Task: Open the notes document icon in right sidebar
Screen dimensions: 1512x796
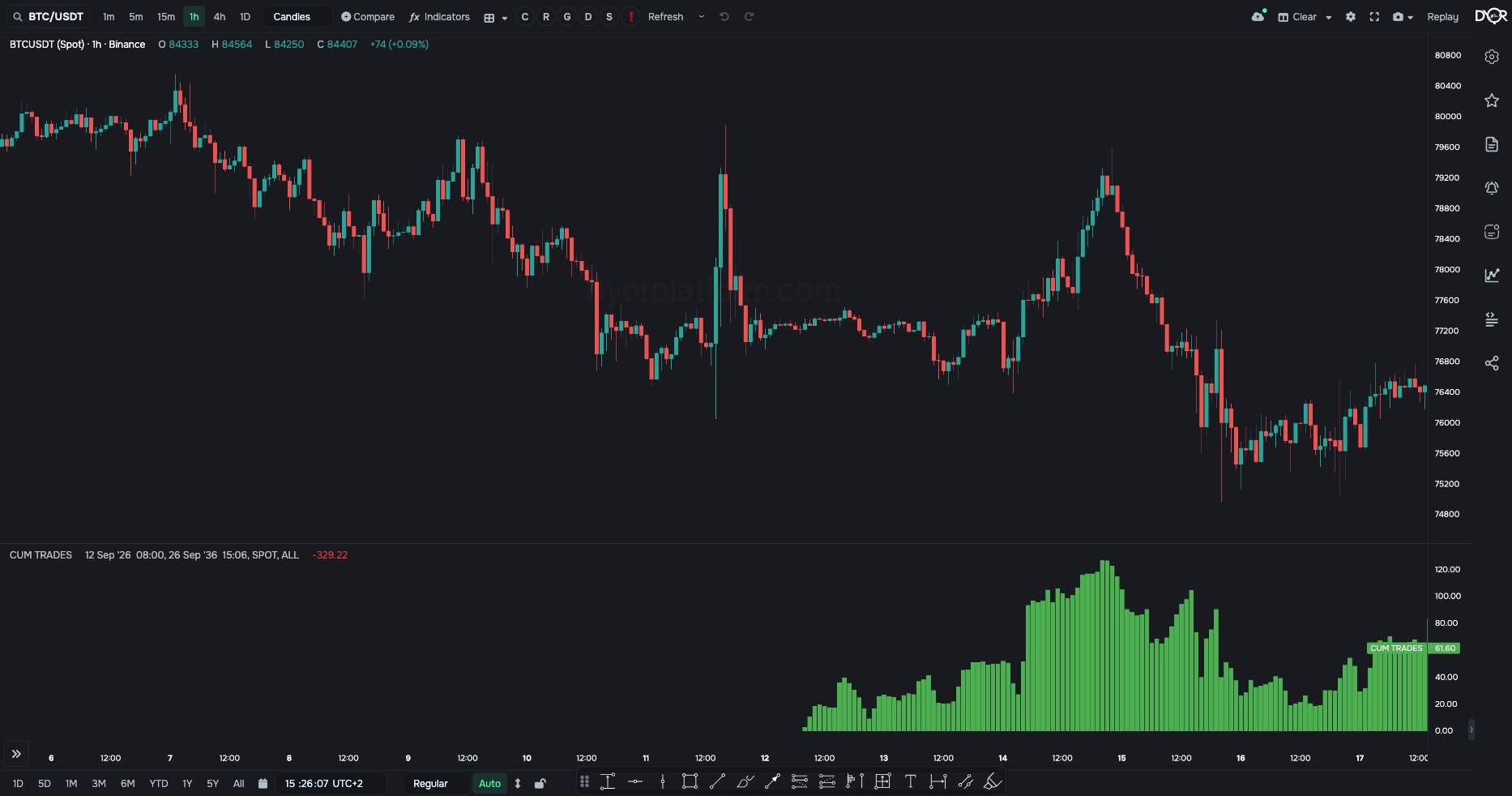Action: tap(1492, 144)
